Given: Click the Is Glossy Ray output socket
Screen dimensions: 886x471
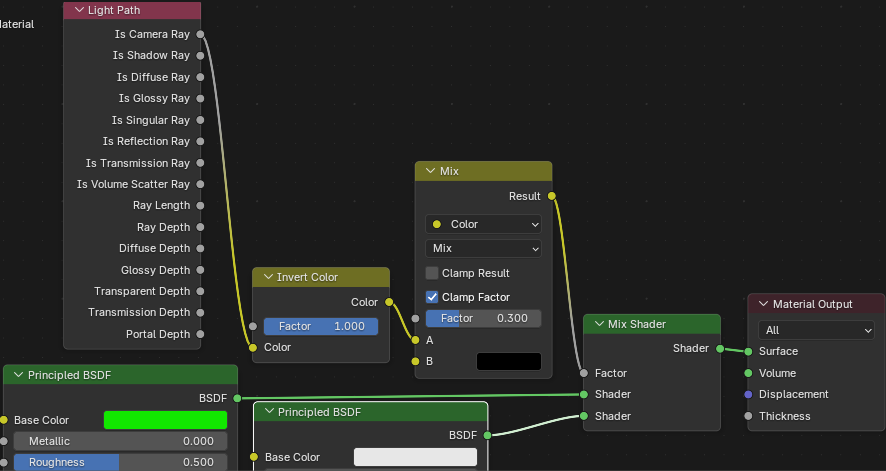Looking at the screenshot, I should (200, 98).
